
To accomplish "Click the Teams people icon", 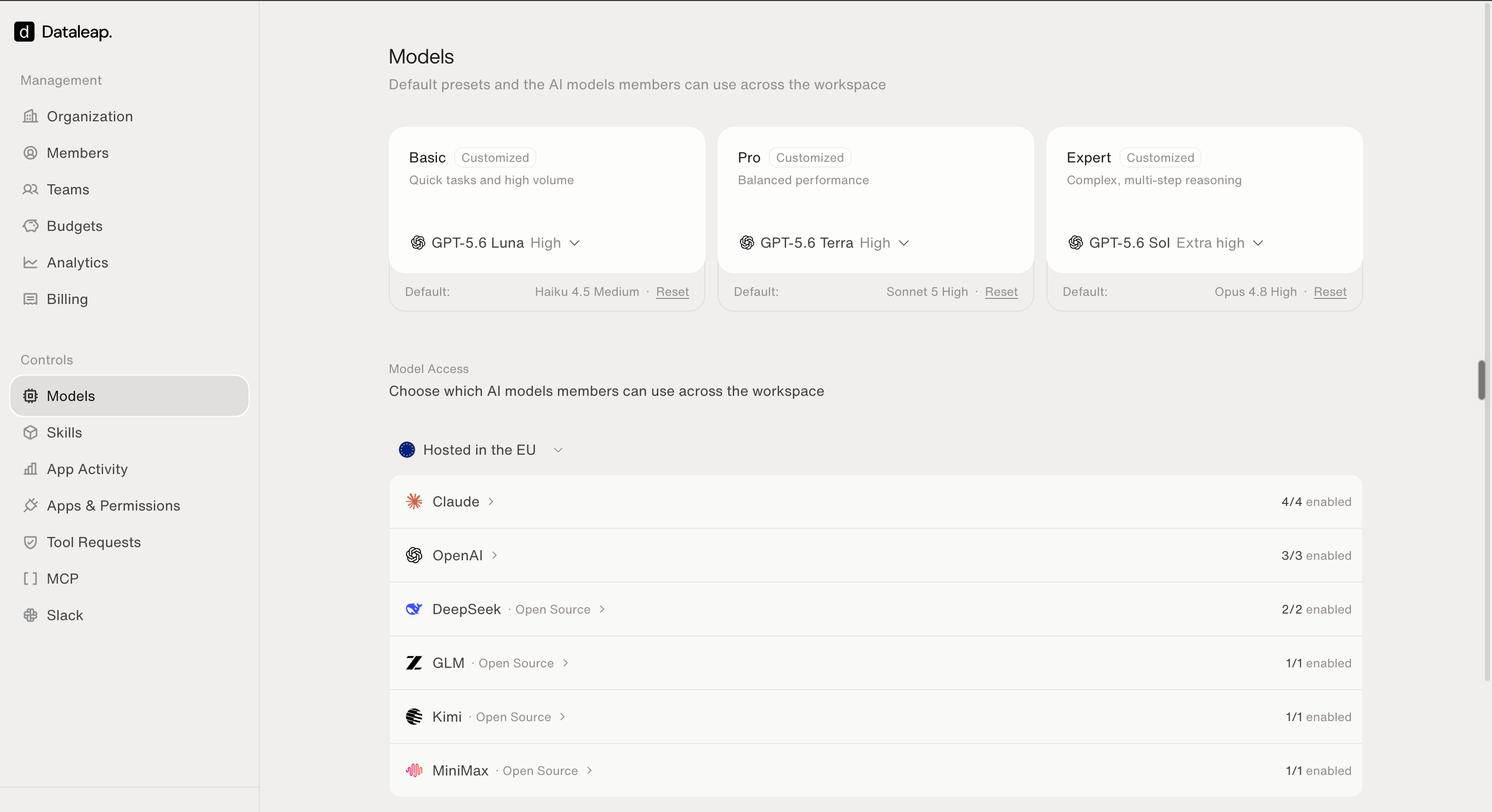I will tap(30, 189).
